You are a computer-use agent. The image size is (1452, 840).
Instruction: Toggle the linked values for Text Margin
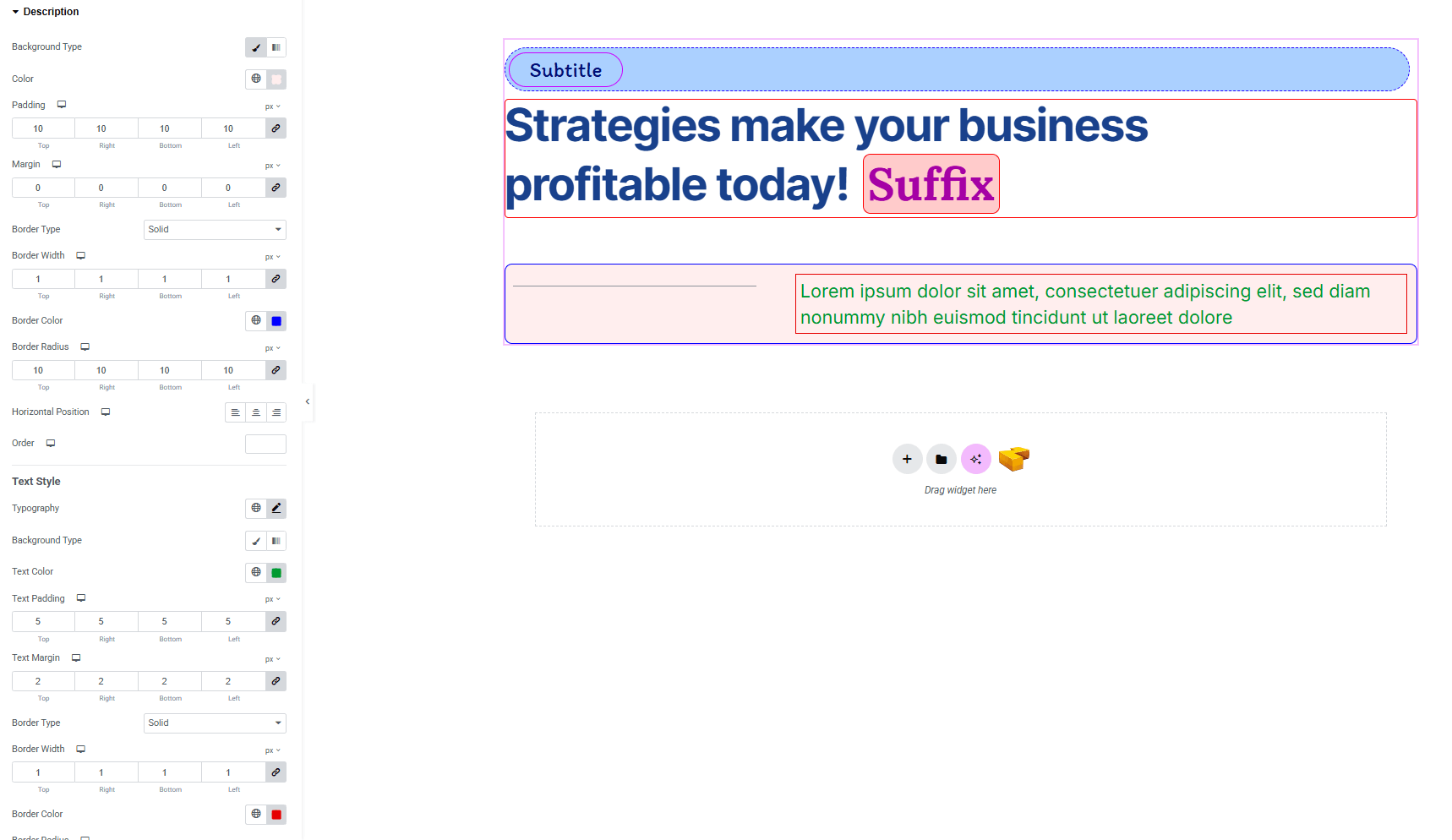point(276,681)
